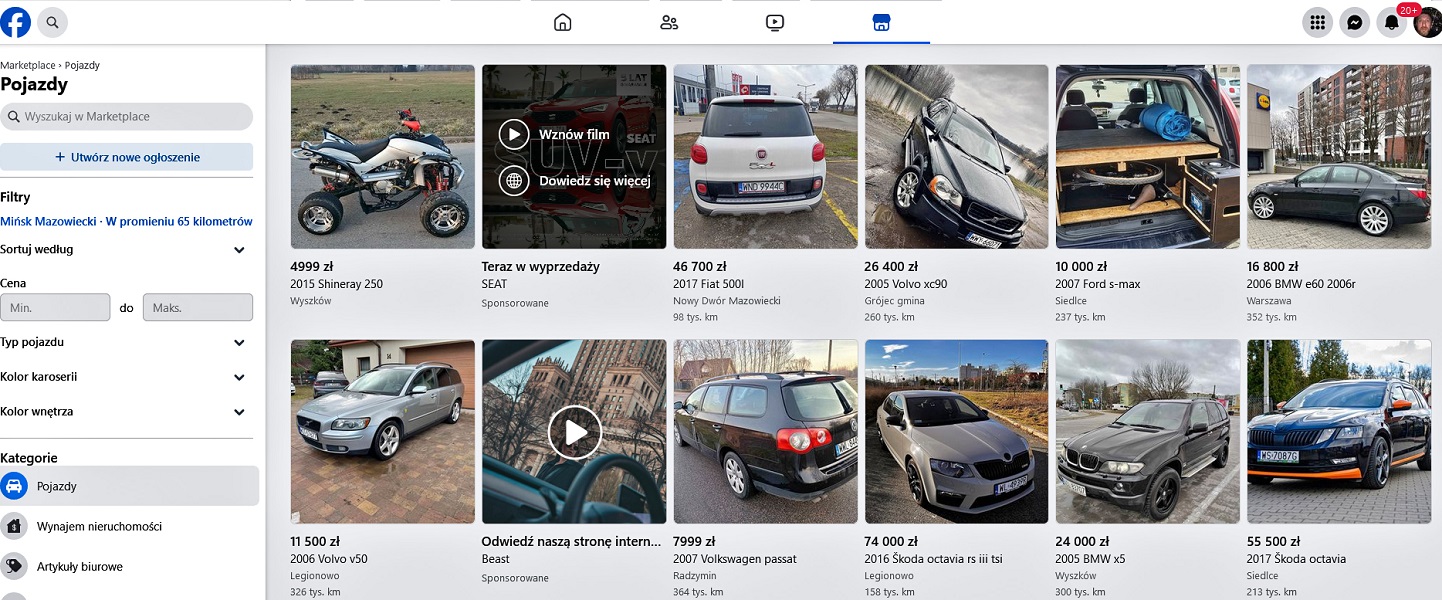Click the Facebook logo icon
Viewport: 1442px width, 600px height.
[16, 21]
